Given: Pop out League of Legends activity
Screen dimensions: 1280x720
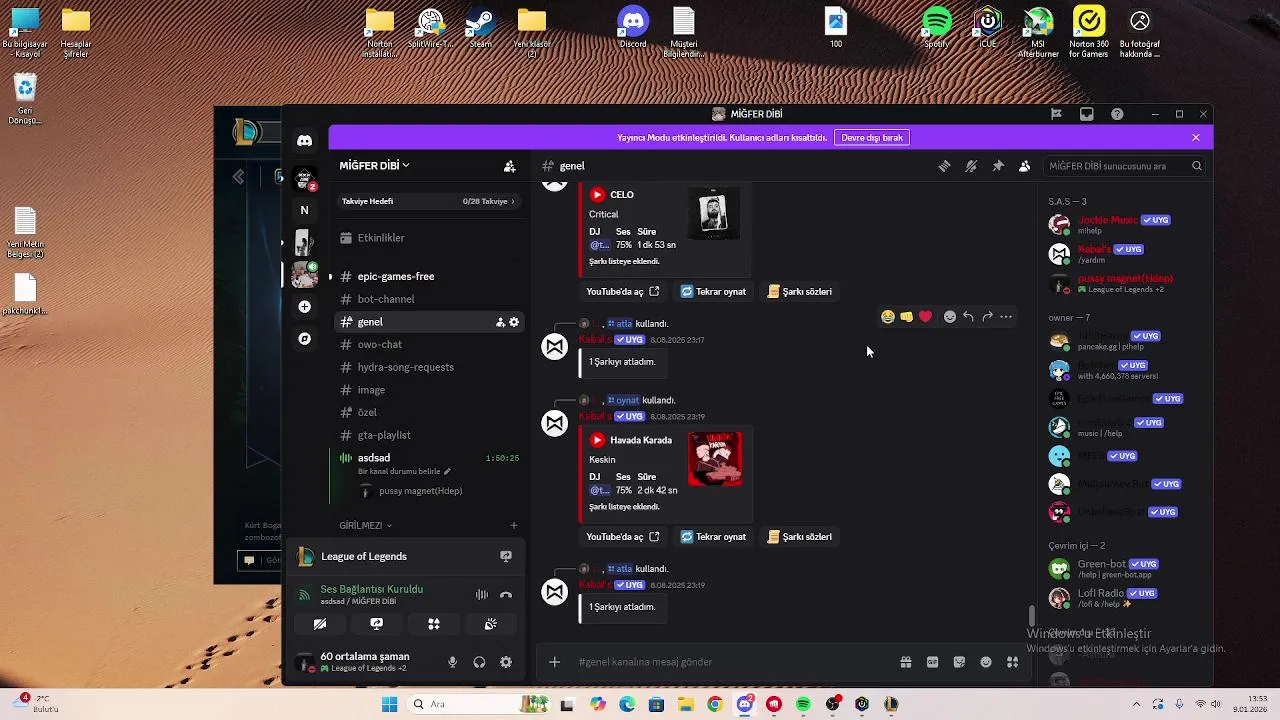Looking at the screenshot, I should pyautogui.click(x=506, y=556).
